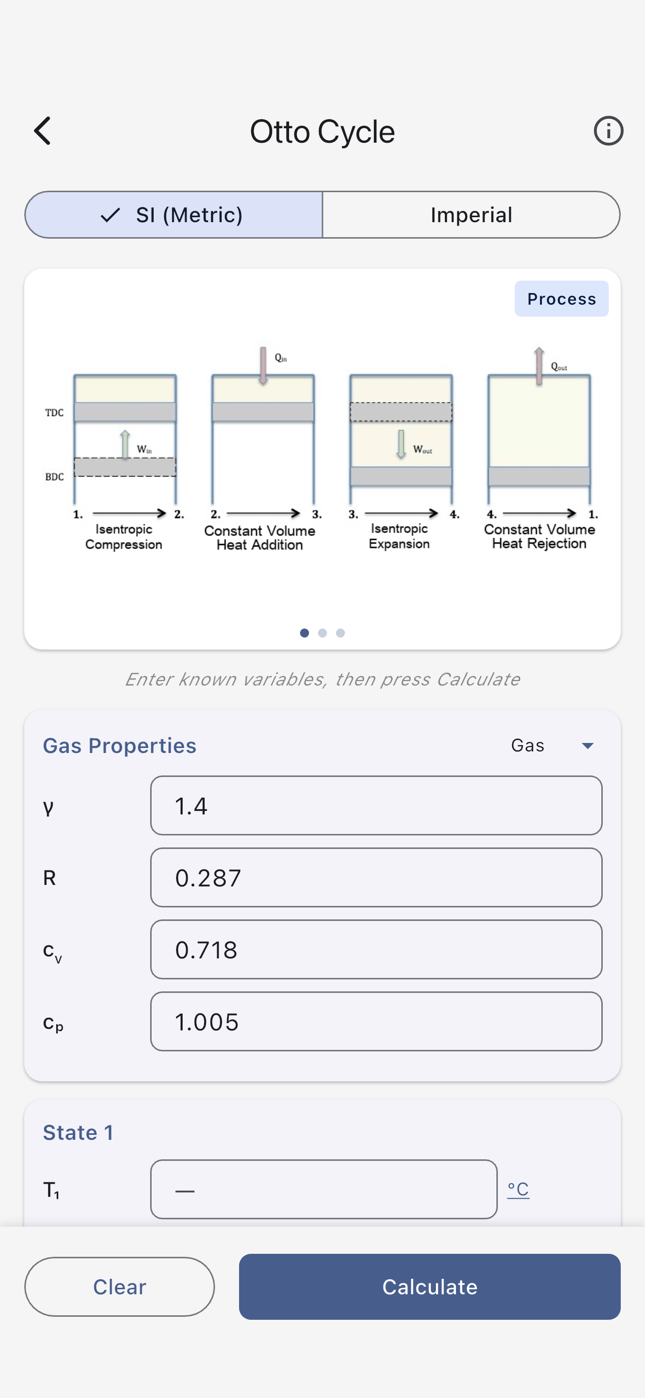Tap the checkmark in the SI selector
Screen dimensions: 645x1398
[x=110, y=214]
